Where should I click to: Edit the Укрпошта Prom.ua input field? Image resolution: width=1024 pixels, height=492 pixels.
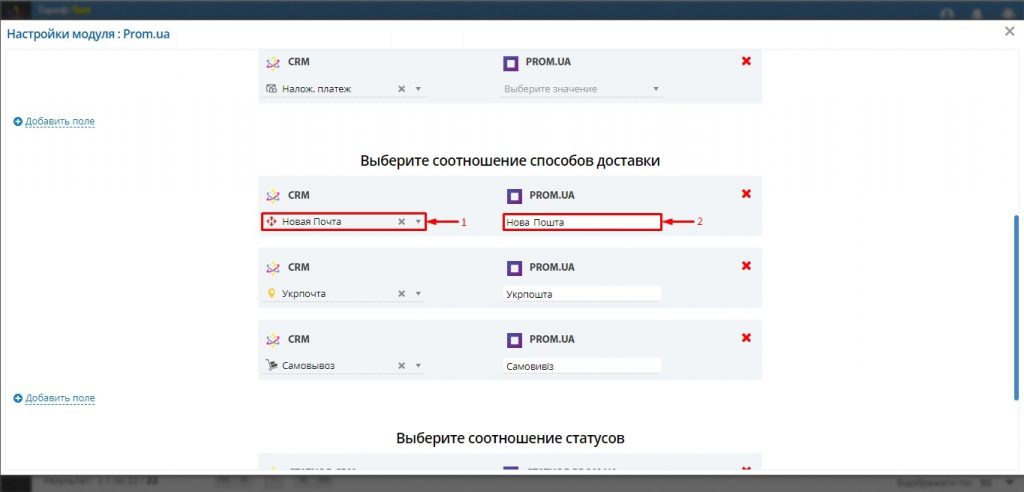[x=581, y=294]
